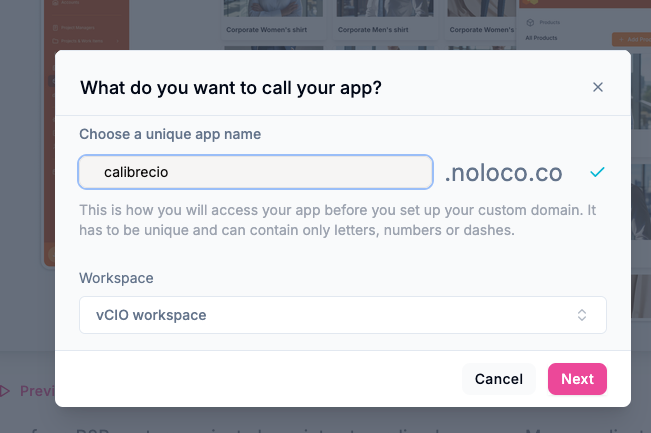Click the dialog title "What do you want to call your app?"
651x433 pixels.
click(x=231, y=87)
